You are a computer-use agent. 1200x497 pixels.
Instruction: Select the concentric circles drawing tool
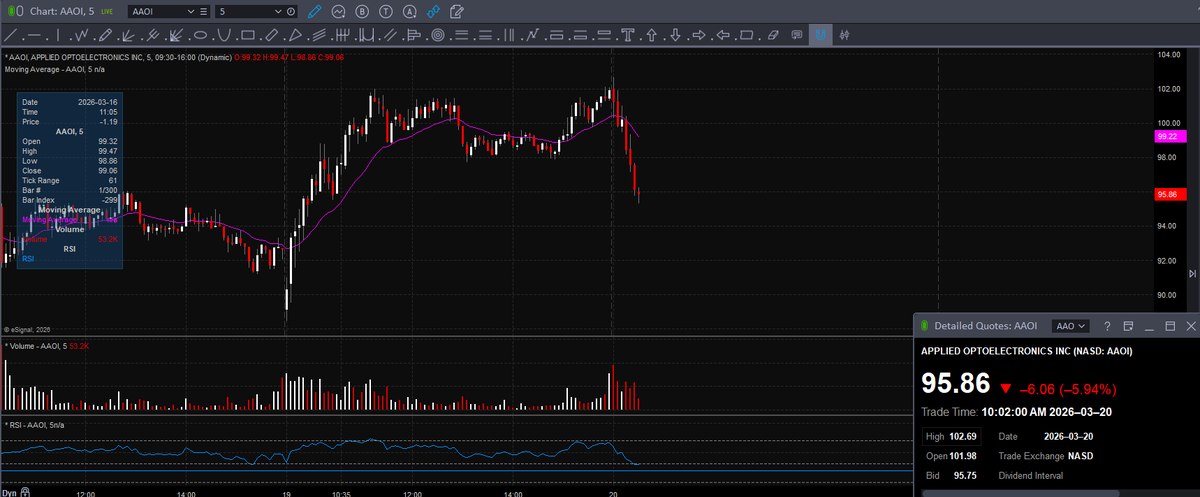click(x=437, y=35)
